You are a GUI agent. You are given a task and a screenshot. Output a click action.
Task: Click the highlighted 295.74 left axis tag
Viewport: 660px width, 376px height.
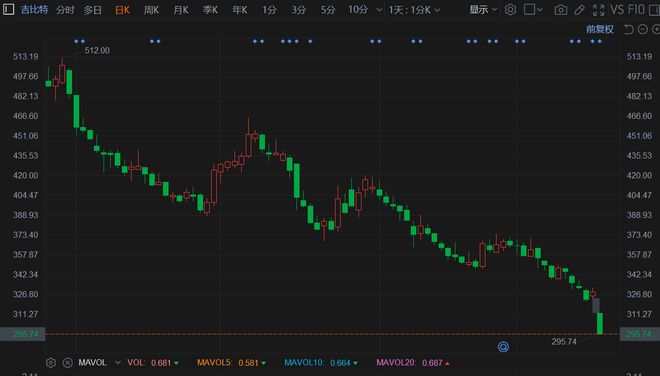coord(23,334)
